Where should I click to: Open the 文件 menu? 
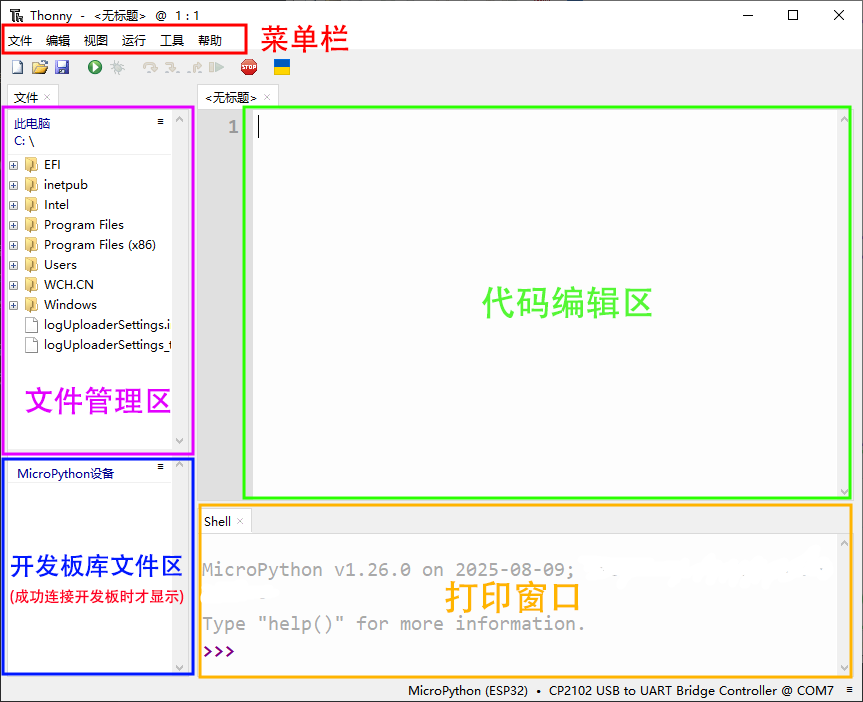20,41
